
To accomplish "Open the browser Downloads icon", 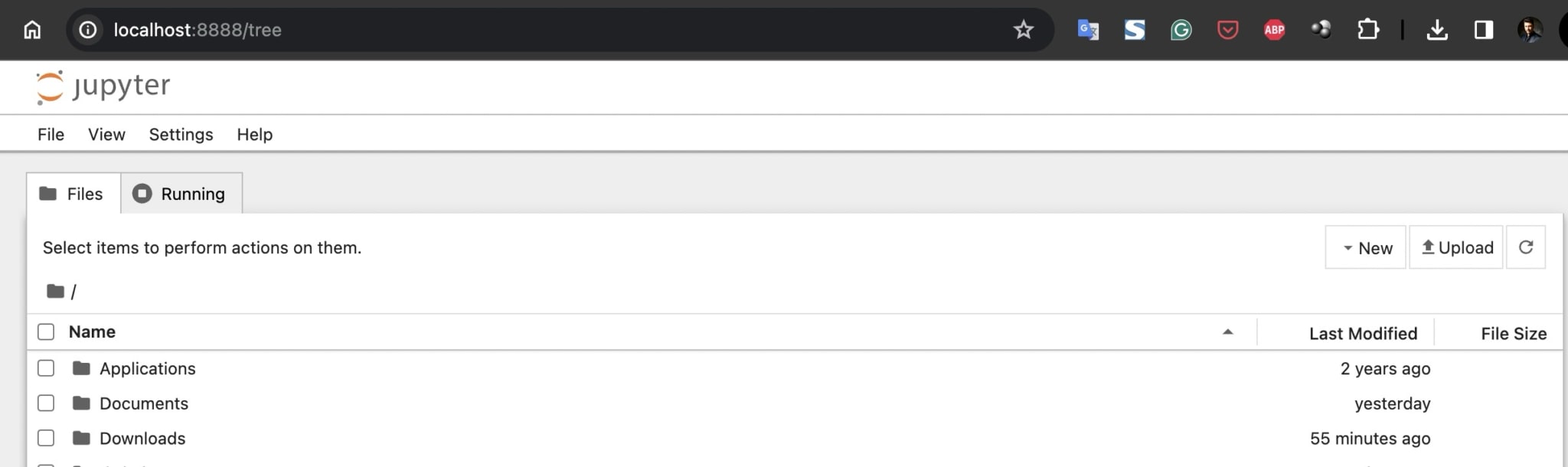I will pos(1439,30).
